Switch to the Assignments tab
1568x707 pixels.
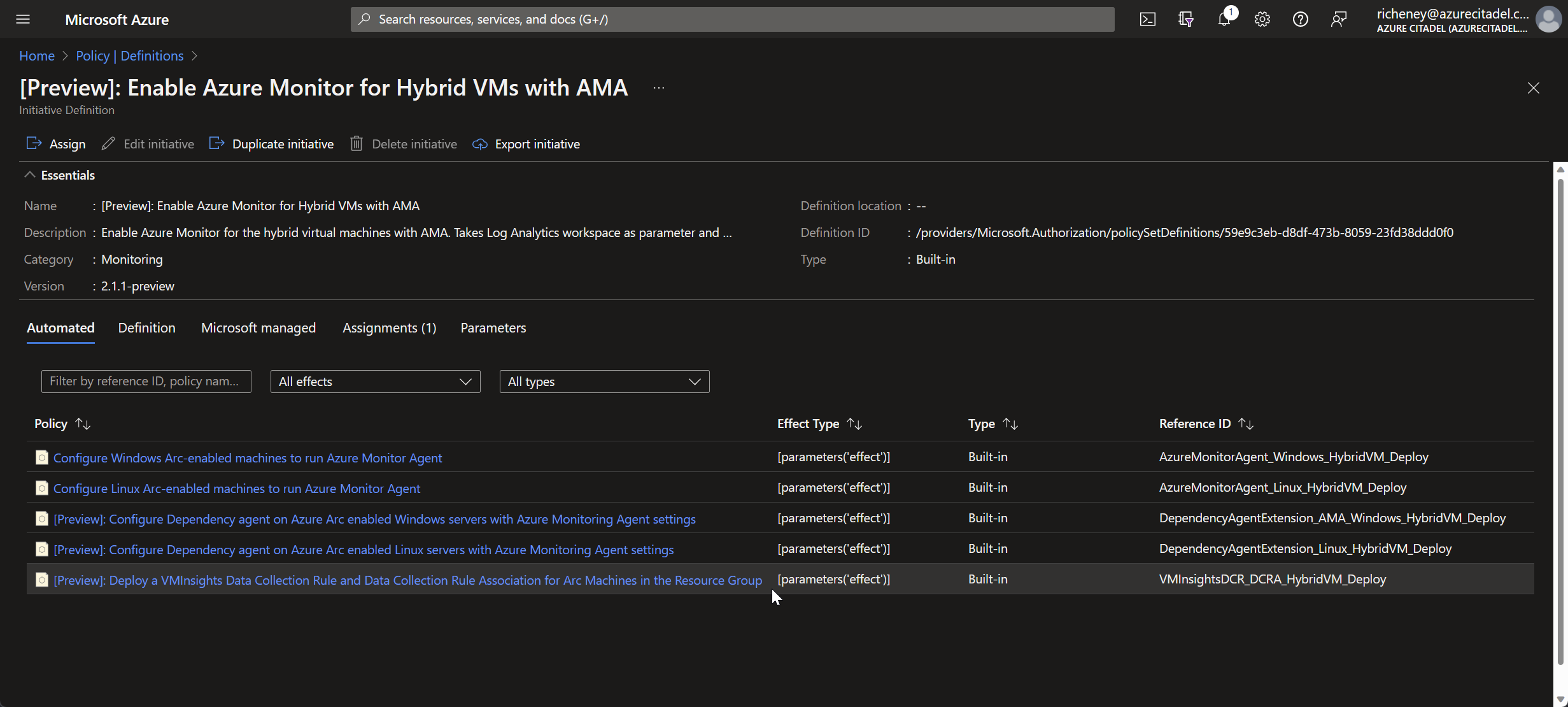pos(389,327)
